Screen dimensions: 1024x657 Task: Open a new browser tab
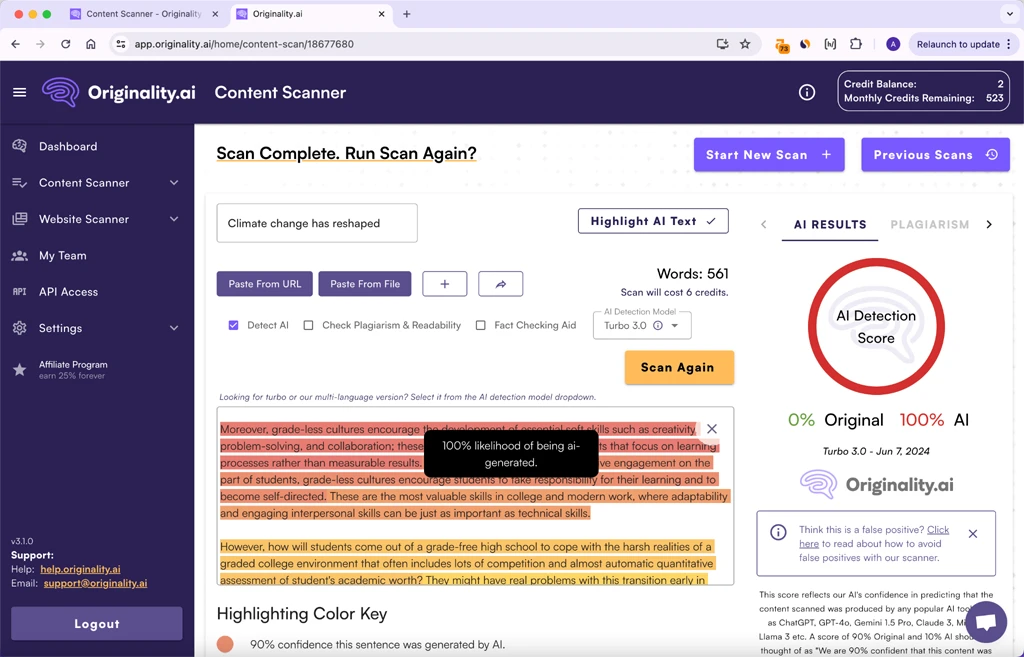pos(406,14)
